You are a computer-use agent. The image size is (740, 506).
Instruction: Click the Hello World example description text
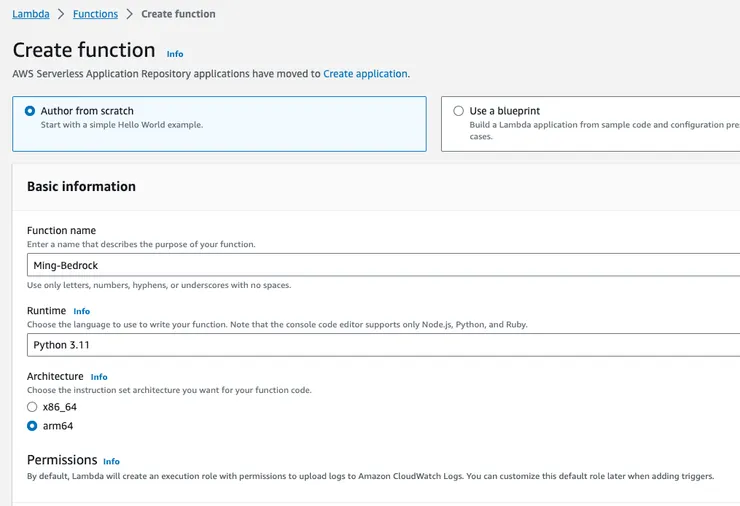click(x=121, y=125)
